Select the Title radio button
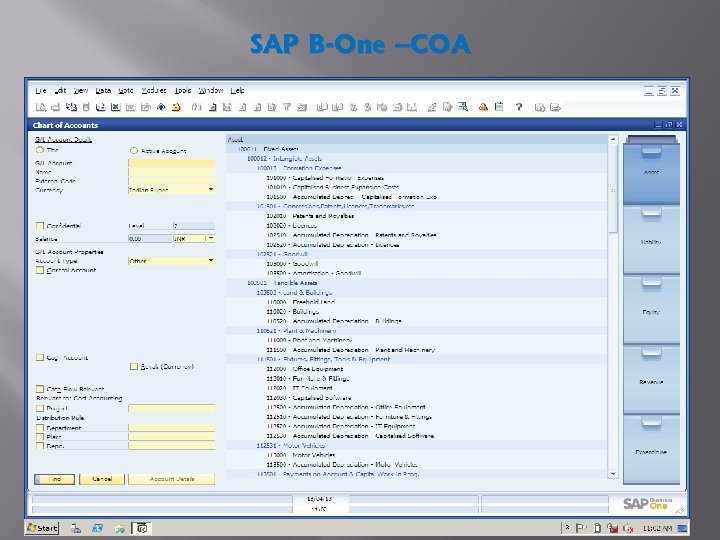This screenshot has height=540, width=720. click(x=39, y=150)
